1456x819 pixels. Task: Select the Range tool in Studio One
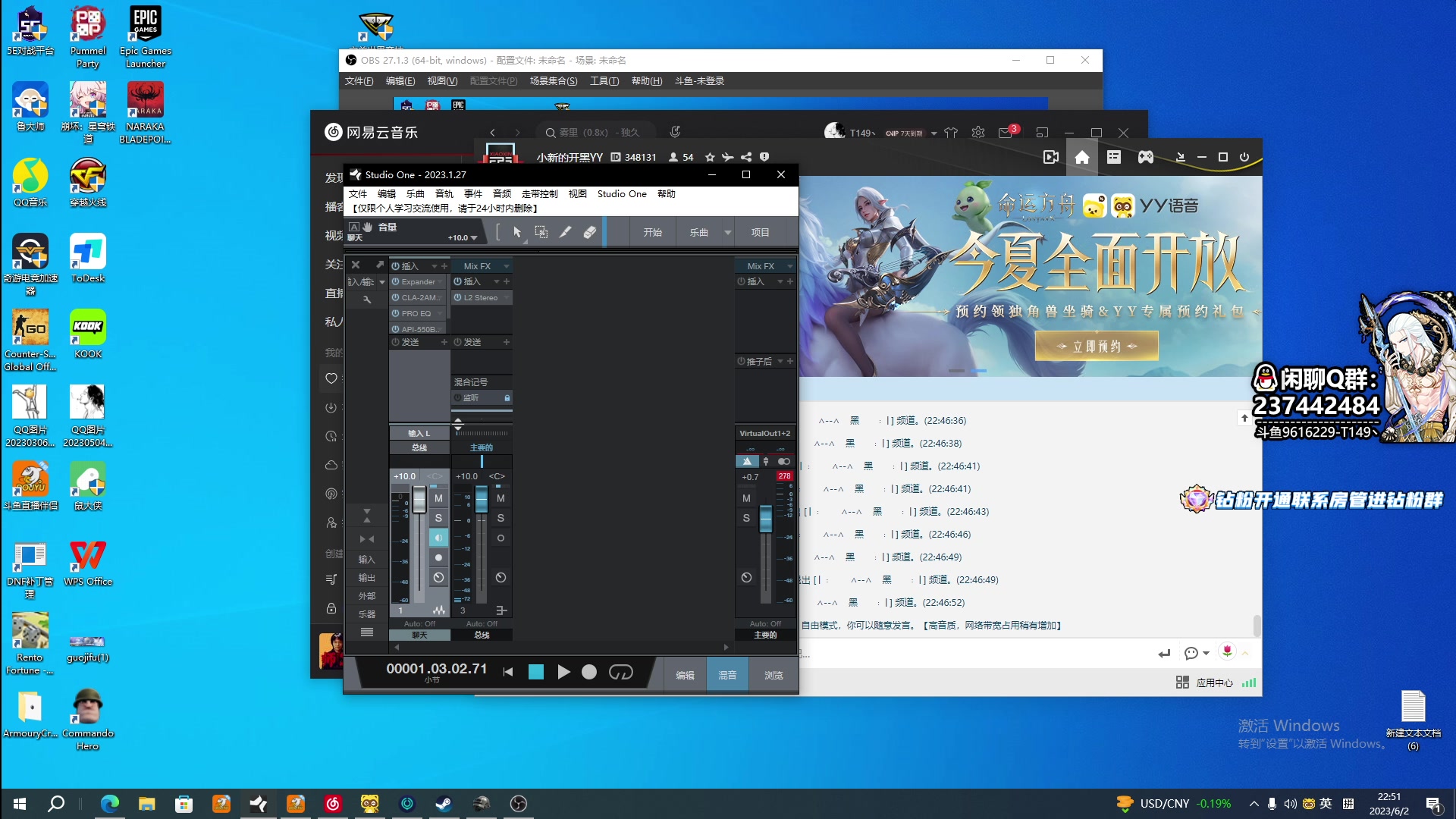coord(541,232)
